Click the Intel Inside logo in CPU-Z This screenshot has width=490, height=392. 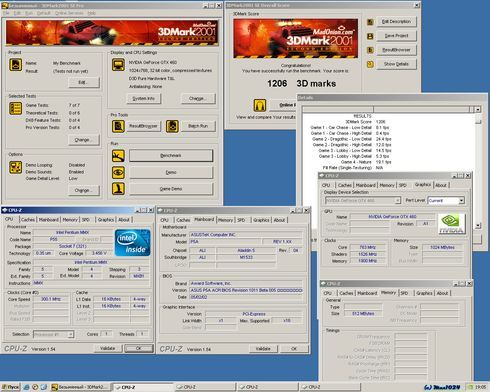[x=132, y=243]
